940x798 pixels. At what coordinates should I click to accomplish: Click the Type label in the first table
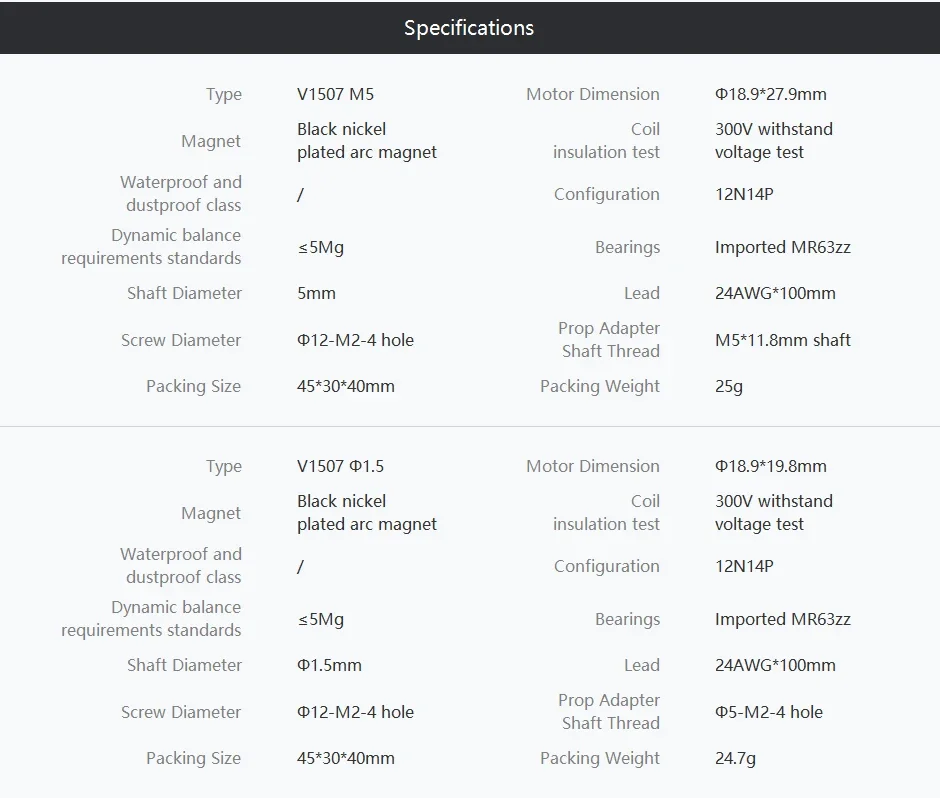[x=223, y=95]
